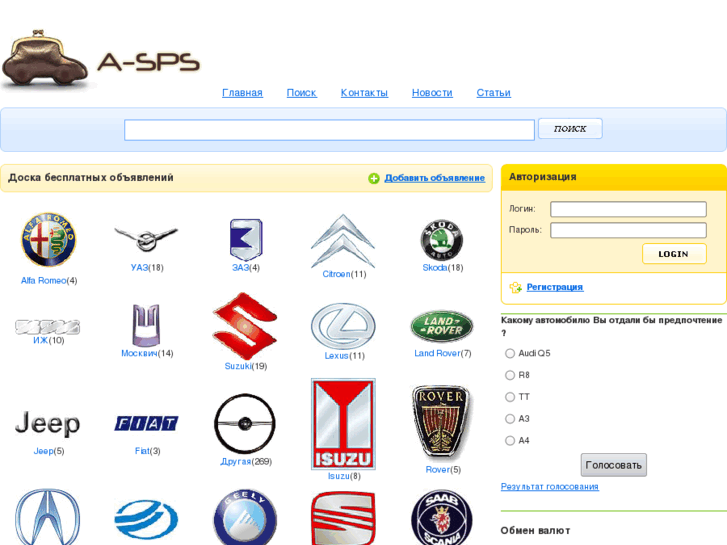Viewport: 727px width, 545px height.
Task: Select the Москвич emblem icon
Action: coord(146,326)
